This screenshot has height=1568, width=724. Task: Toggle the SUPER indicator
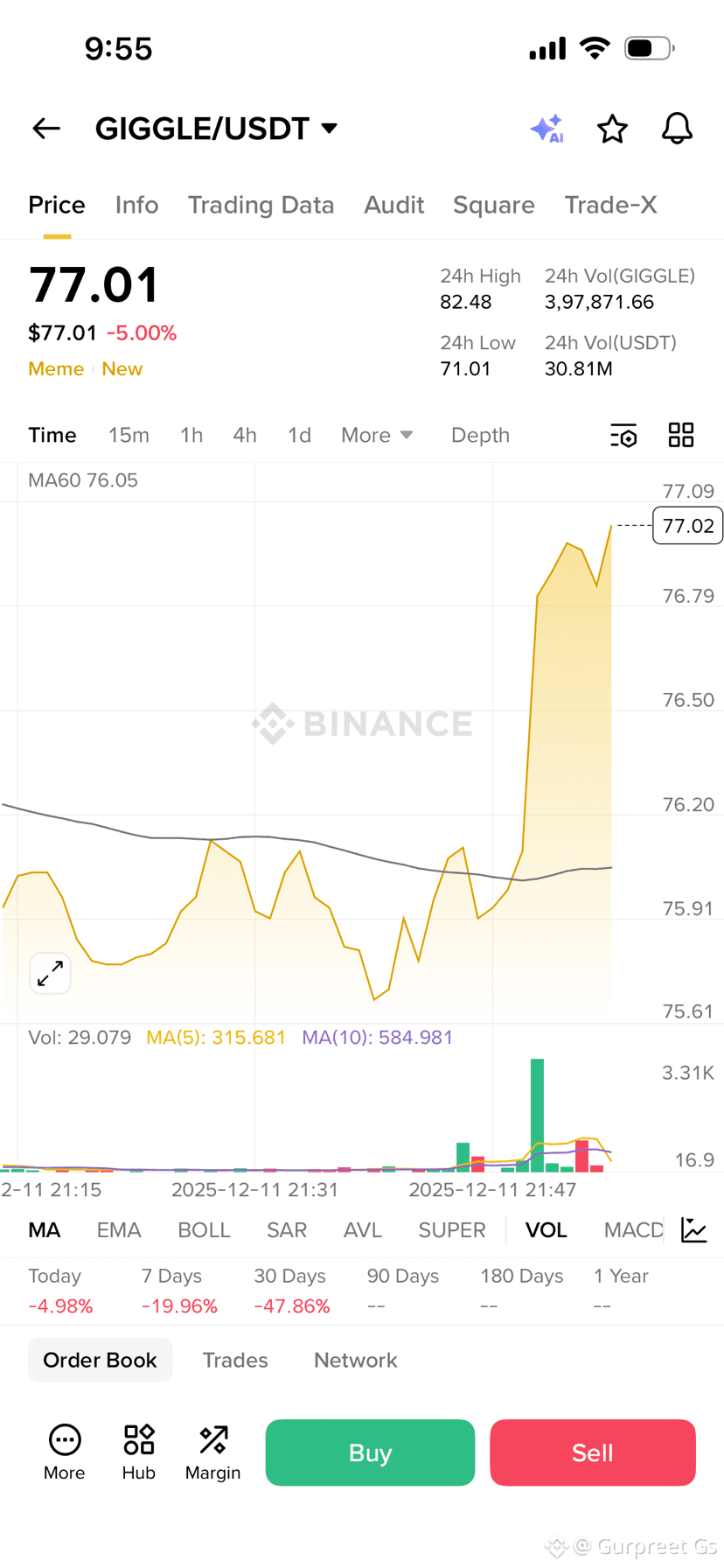click(452, 1229)
